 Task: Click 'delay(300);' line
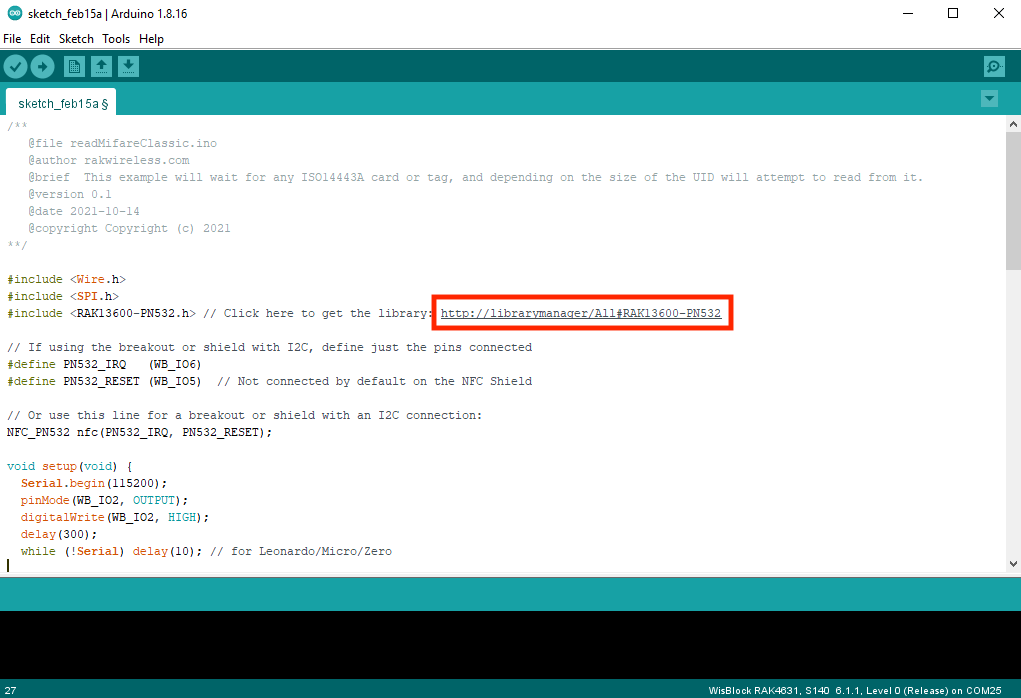click(59, 534)
